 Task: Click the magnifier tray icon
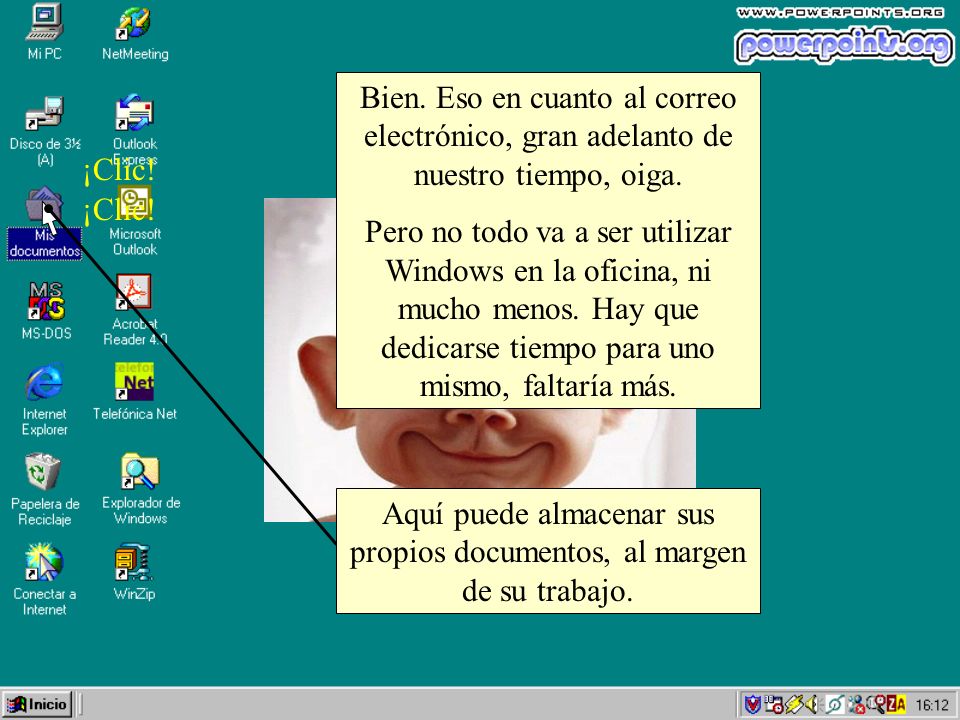click(877, 705)
